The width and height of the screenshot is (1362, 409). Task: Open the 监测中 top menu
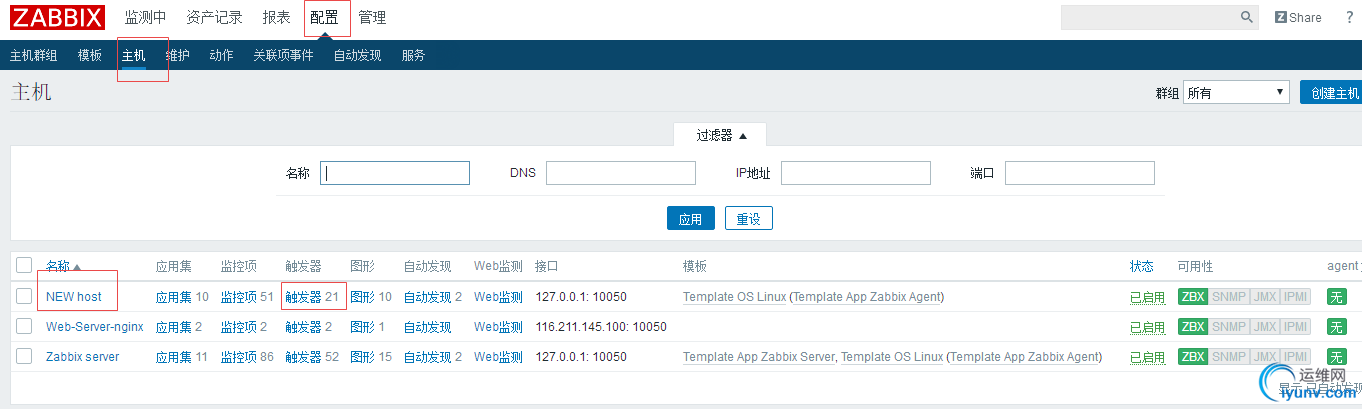click(145, 18)
